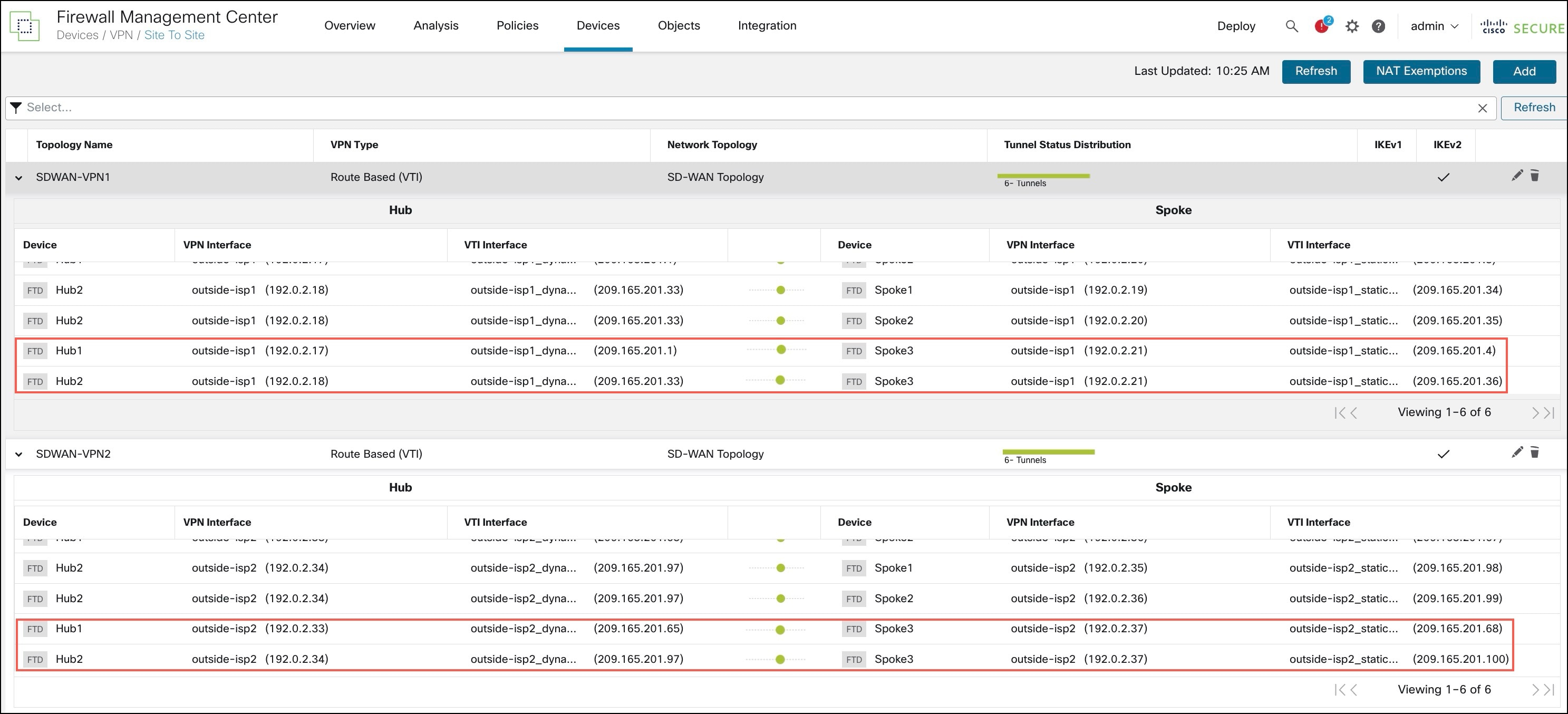1568x714 pixels.
Task: Collapse the SDWAN-VPN2 topology row
Action: point(18,454)
